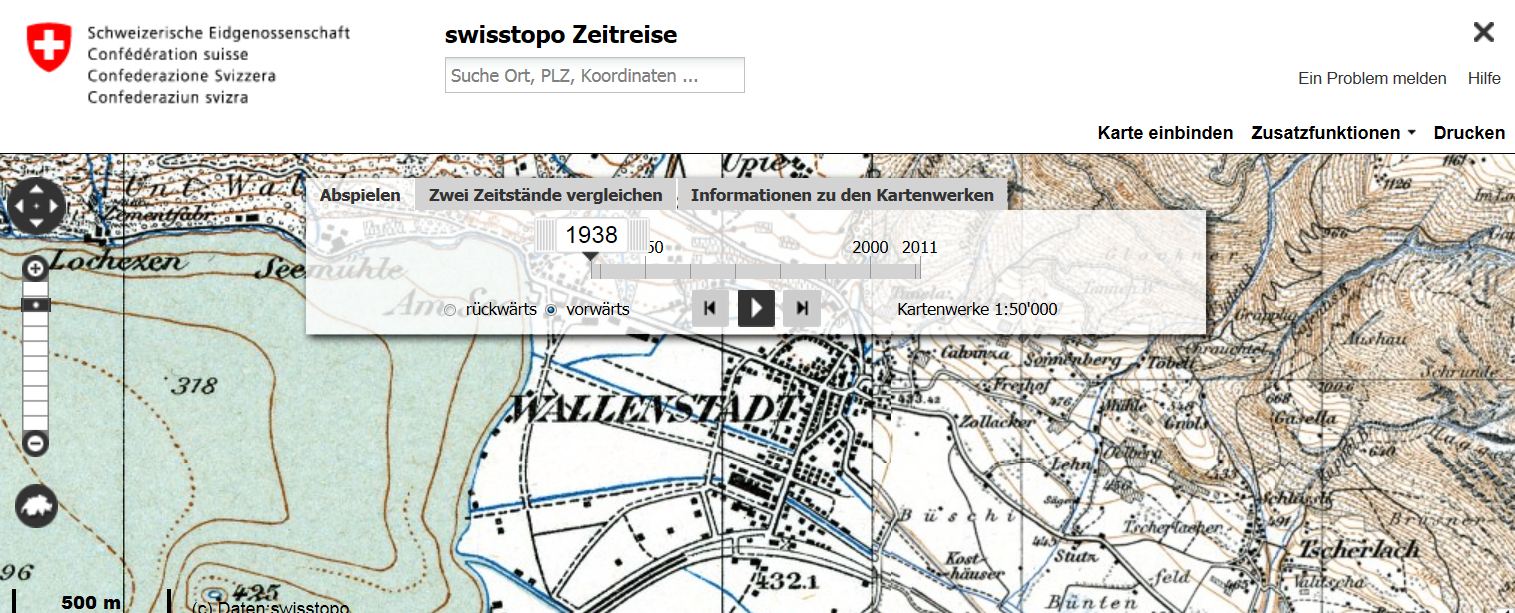Click the map pan navigation control
The width and height of the screenshot is (1515, 613).
37,208
